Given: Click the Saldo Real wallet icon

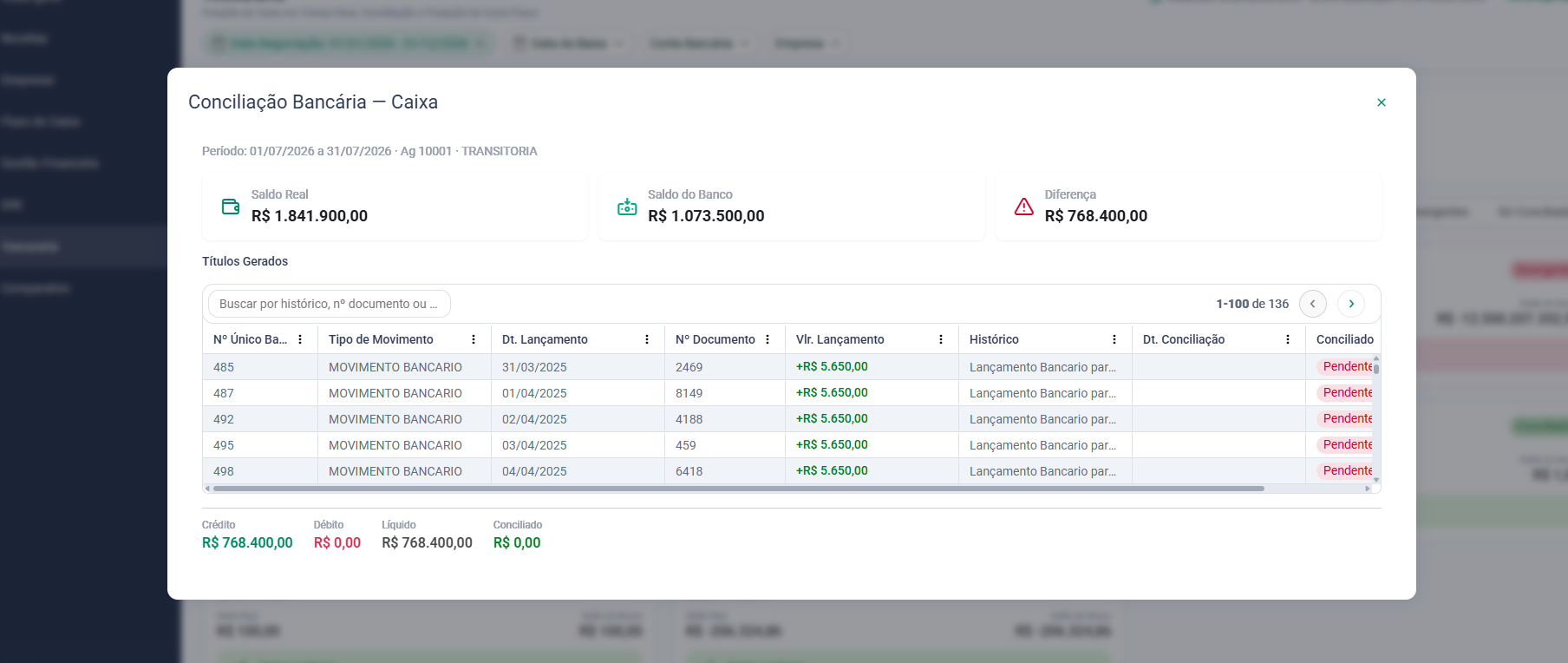Looking at the screenshot, I should point(231,207).
